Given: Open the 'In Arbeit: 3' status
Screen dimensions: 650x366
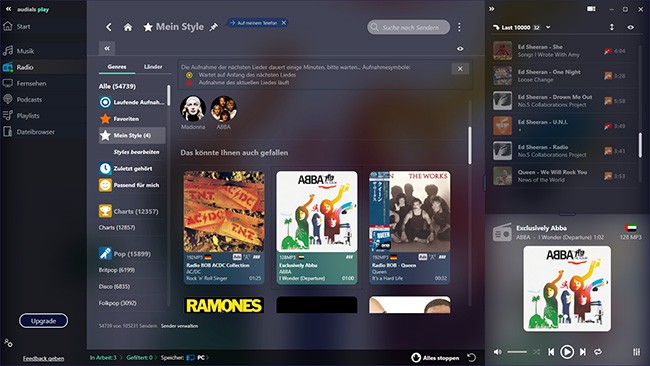Looking at the screenshot, I should tap(103, 358).
